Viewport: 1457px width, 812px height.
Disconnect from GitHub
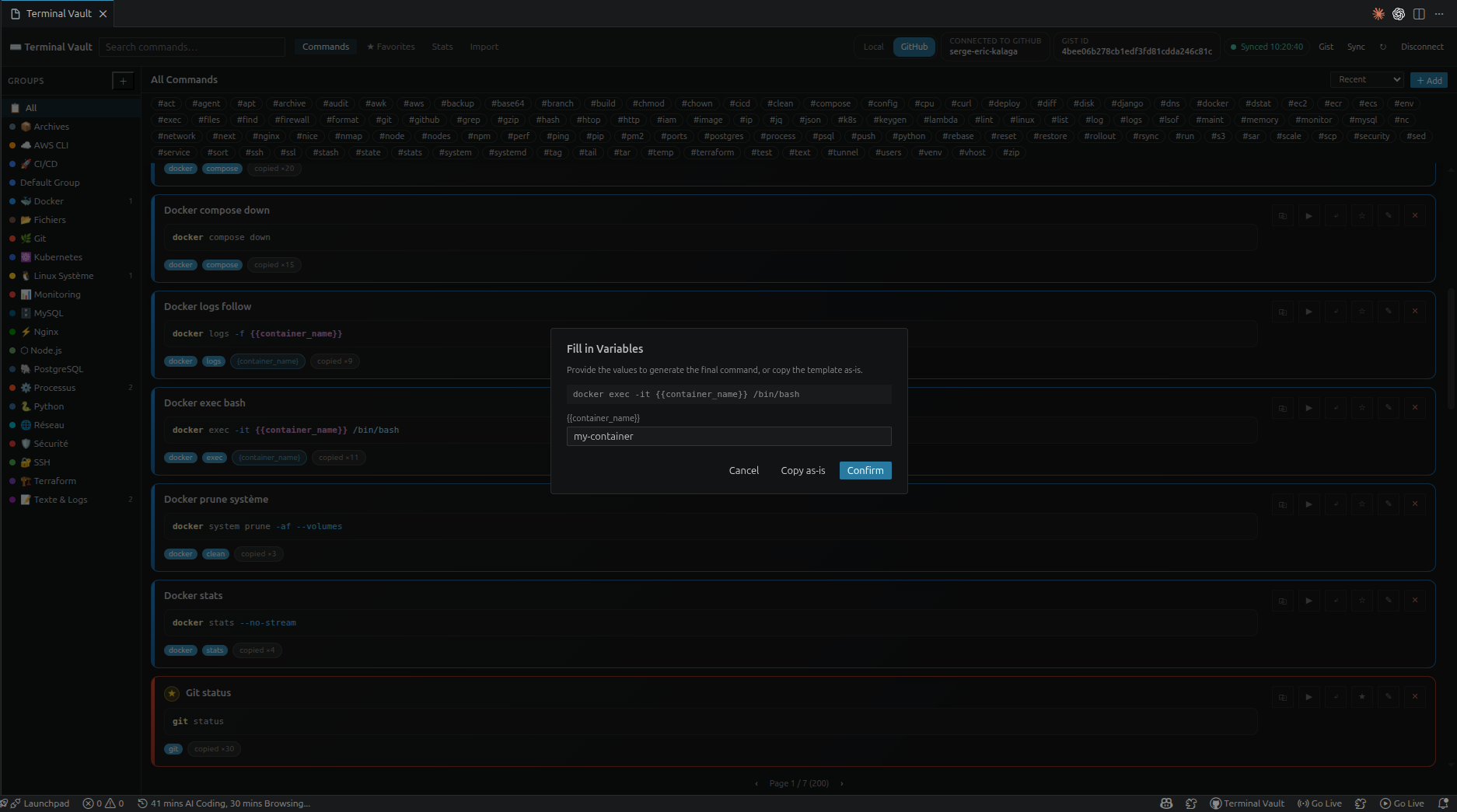point(1422,47)
